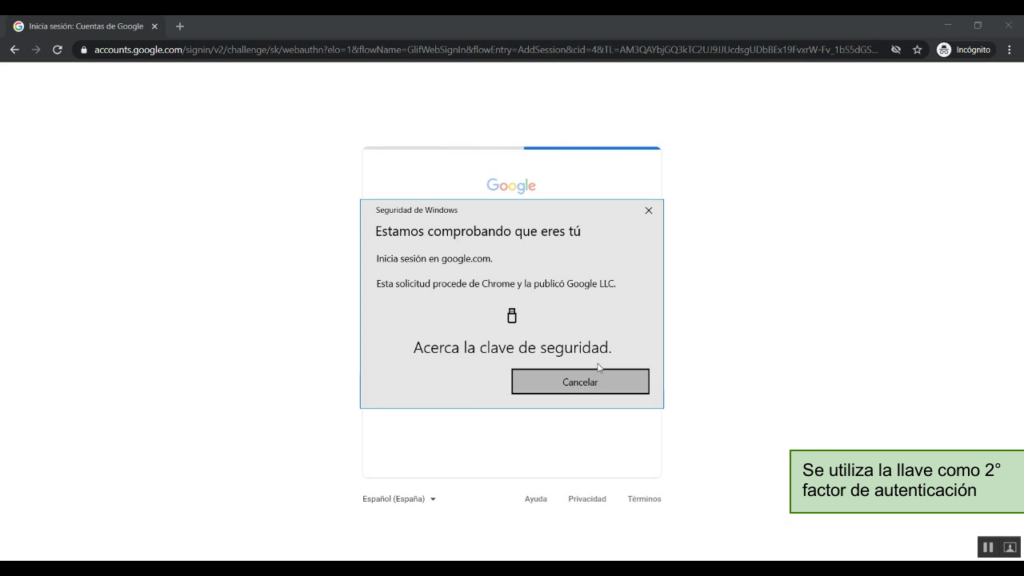
Task: Reload the page with refresh icon
Action: pyautogui.click(x=57, y=50)
